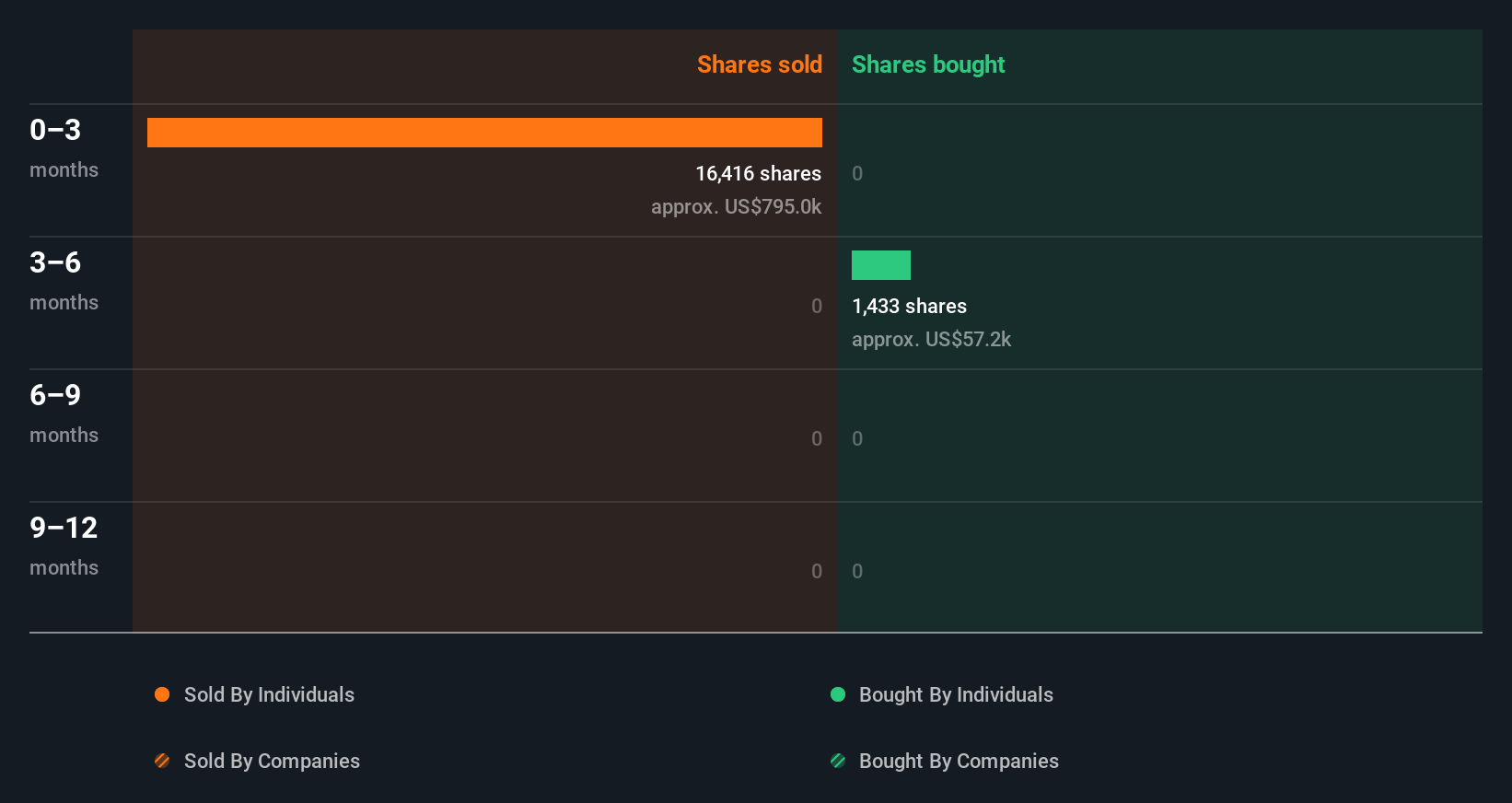Click the 9–12 months row label

point(64,546)
